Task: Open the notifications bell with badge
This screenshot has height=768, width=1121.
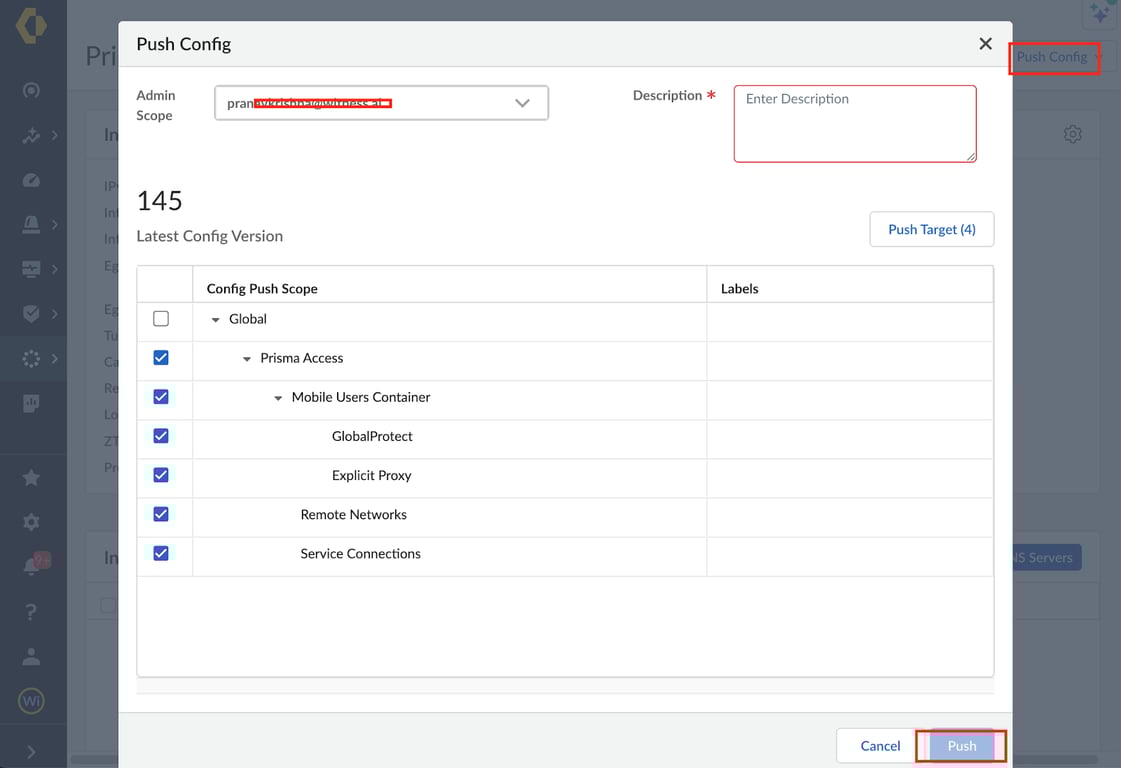Action: coord(31,566)
